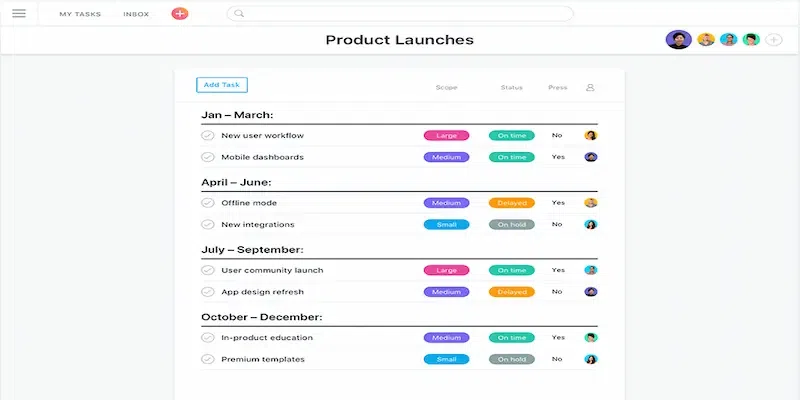Screen dimensions: 800x400
Task: Complete the App design refresh task
Action: pyautogui.click(x=207, y=292)
